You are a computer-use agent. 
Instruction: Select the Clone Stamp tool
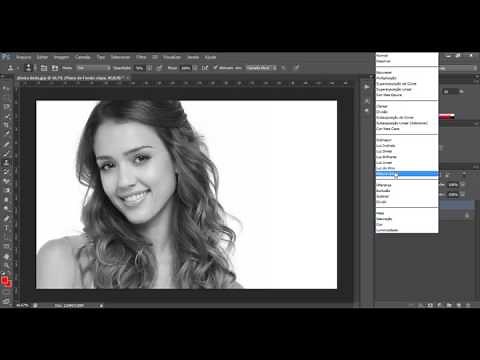coord(6,163)
